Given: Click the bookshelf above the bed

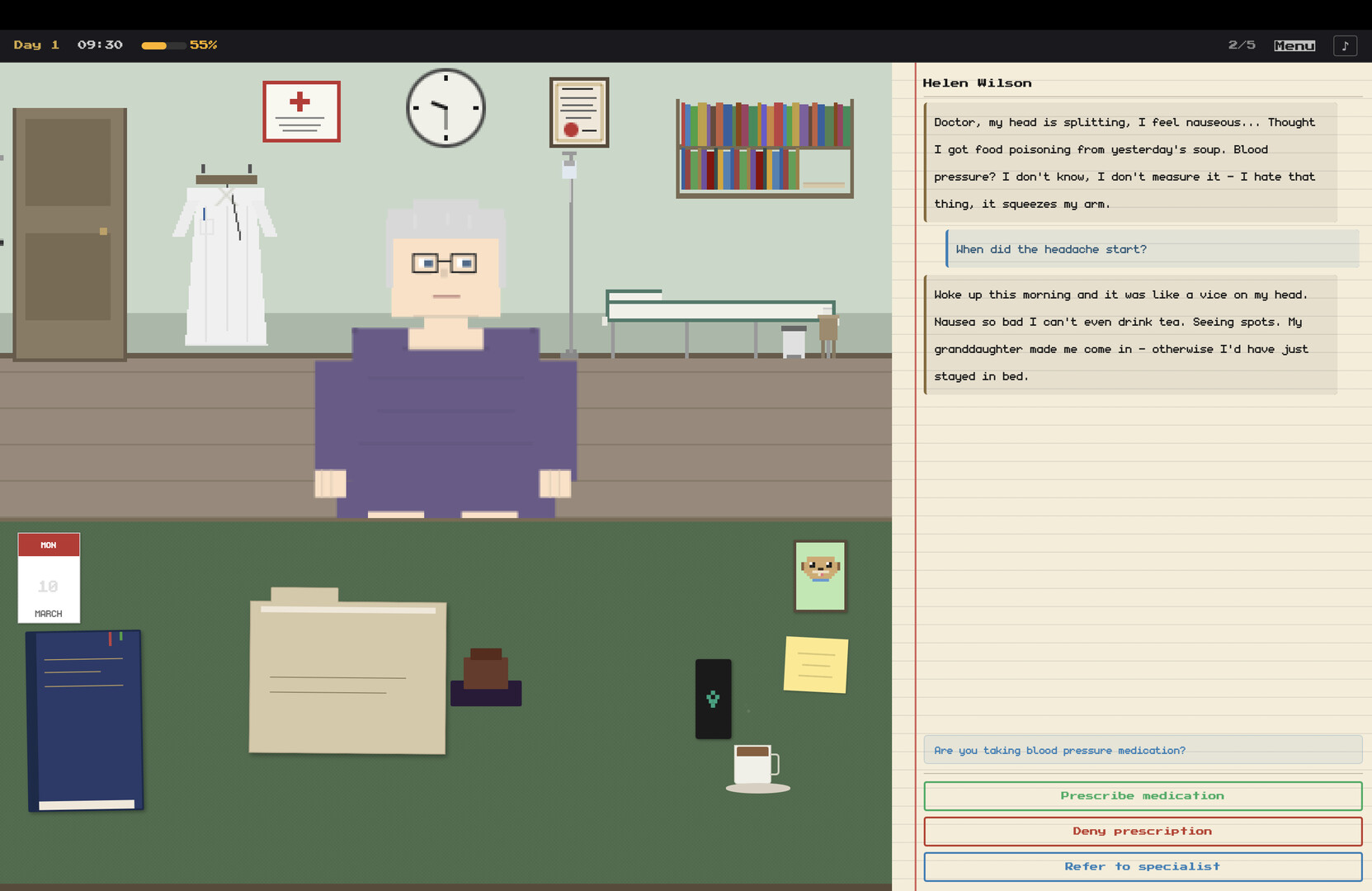Looking at the screenshot, I should coord(763,148).
